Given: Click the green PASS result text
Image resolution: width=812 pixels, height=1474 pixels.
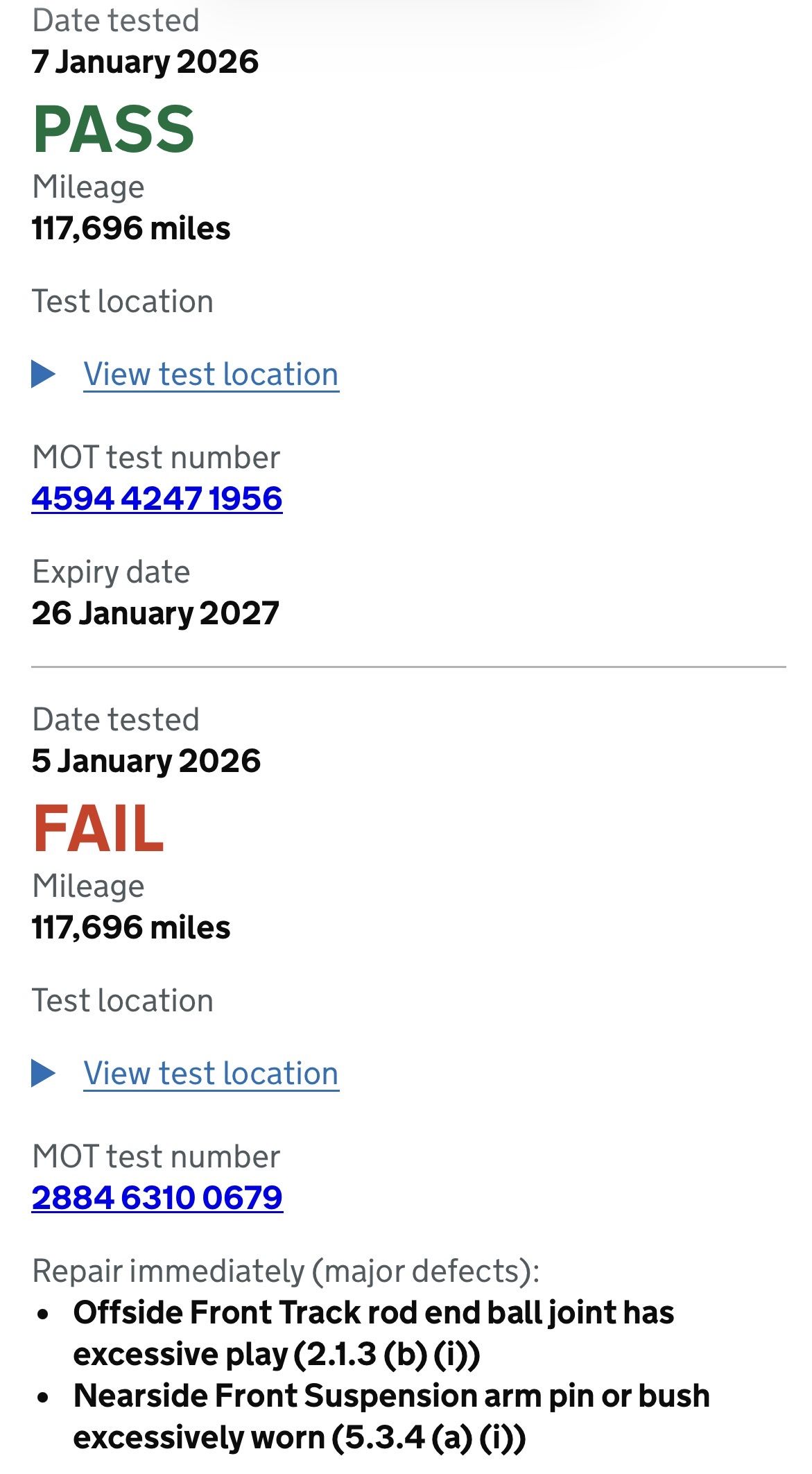Looking at the screenshot, I should [x=114, y=130].
